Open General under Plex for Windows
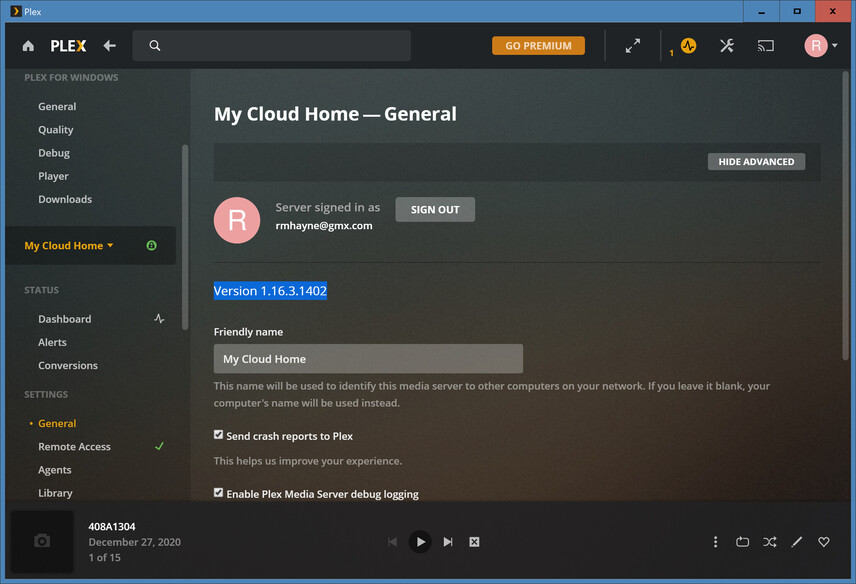The height and width of the screenshot is (584, 856). (57, 106)
